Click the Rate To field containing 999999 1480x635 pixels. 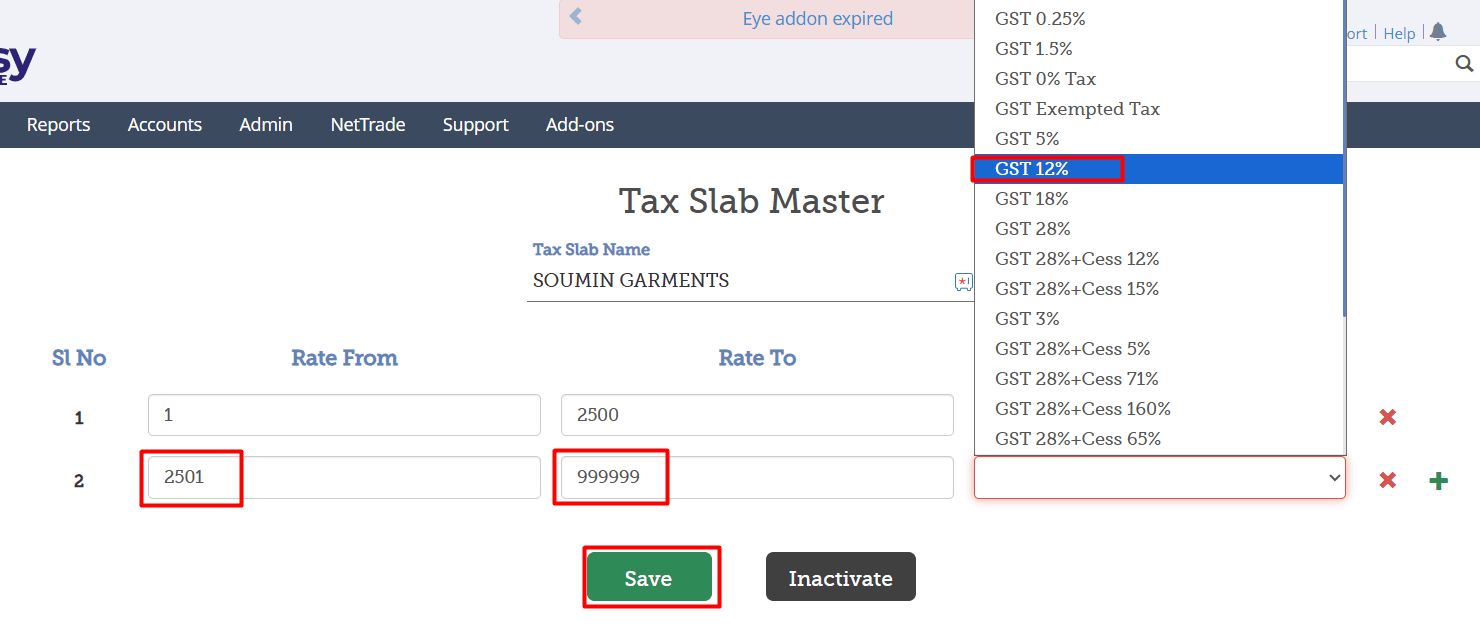[756, 478]
